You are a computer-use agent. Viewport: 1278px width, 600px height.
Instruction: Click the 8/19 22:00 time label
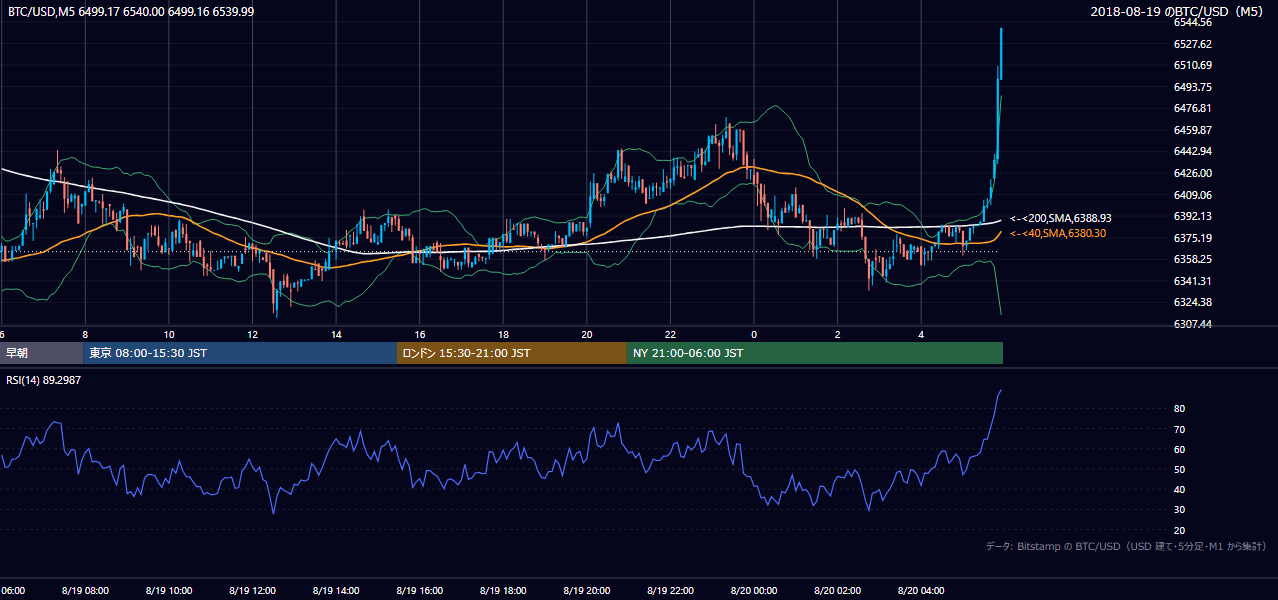(670, 591)
